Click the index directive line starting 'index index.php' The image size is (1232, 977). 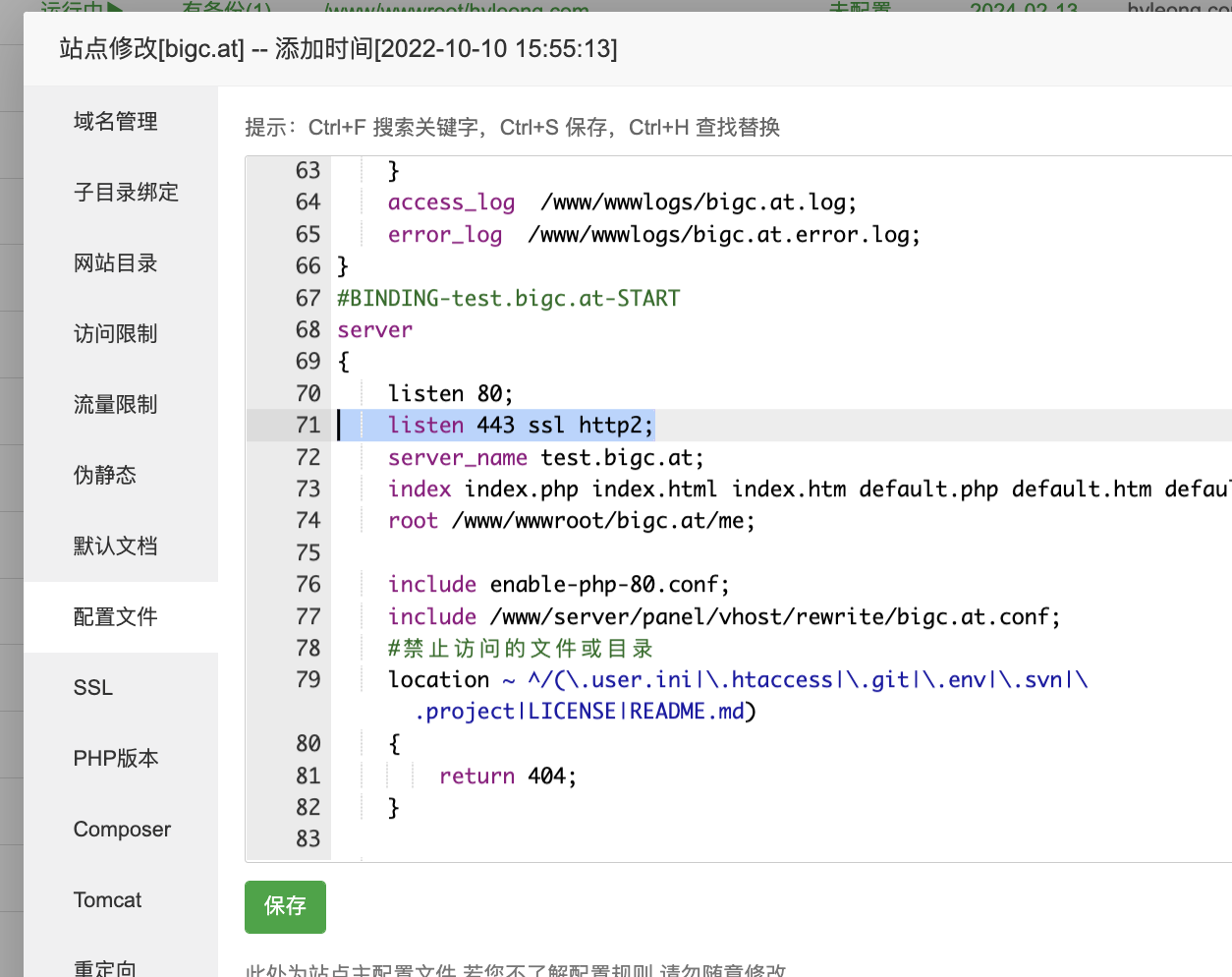tap(810, 488)
